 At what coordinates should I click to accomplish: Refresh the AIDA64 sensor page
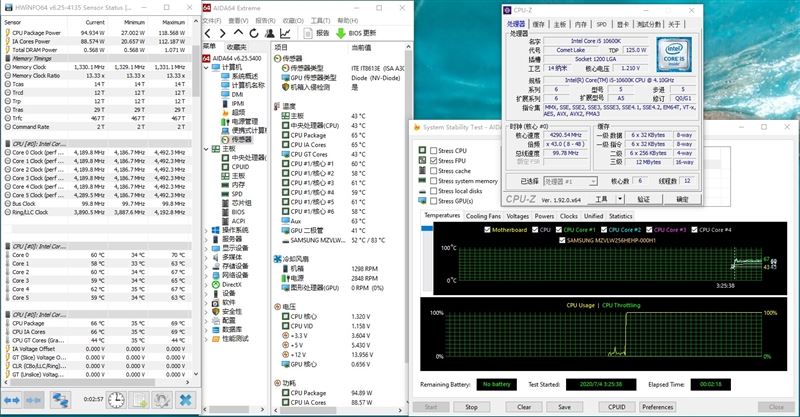click(254, 33)
